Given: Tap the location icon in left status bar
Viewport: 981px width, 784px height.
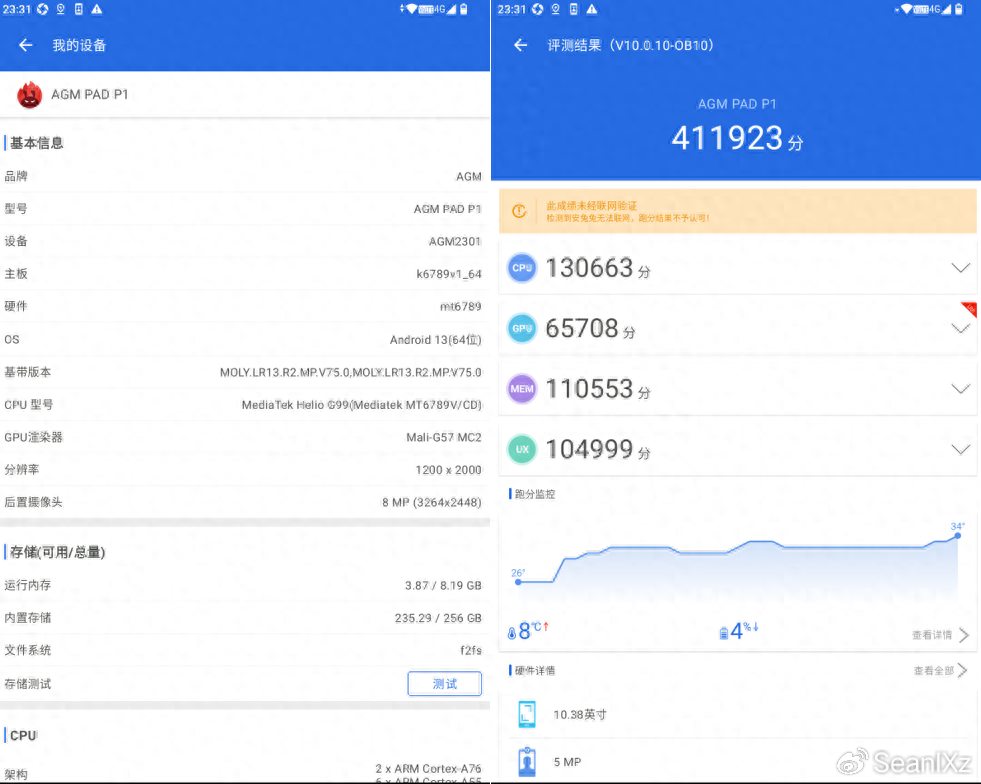Looking at the screenshot, I should coord(61,9).
